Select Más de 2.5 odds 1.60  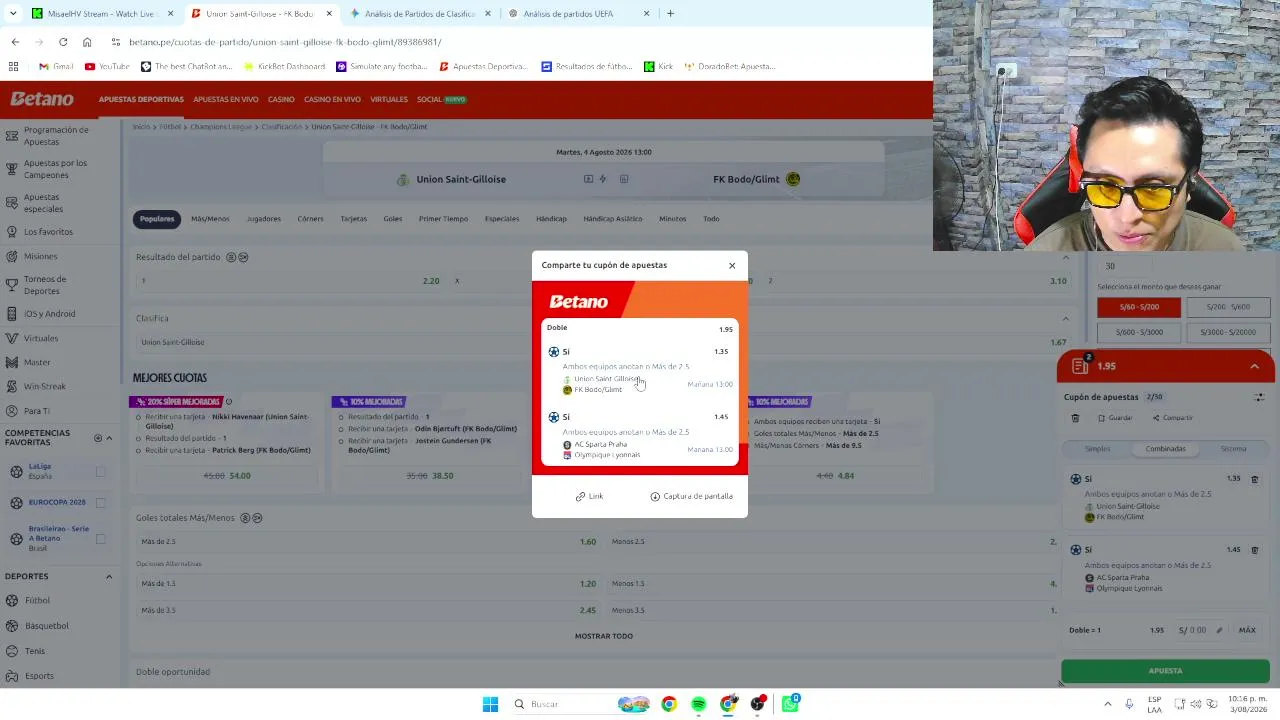click(368, 542)
